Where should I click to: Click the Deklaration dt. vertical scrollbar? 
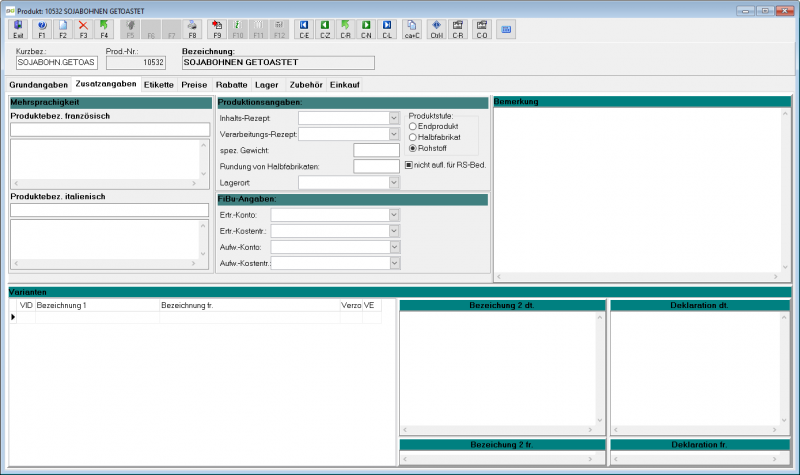pos(784,368)
